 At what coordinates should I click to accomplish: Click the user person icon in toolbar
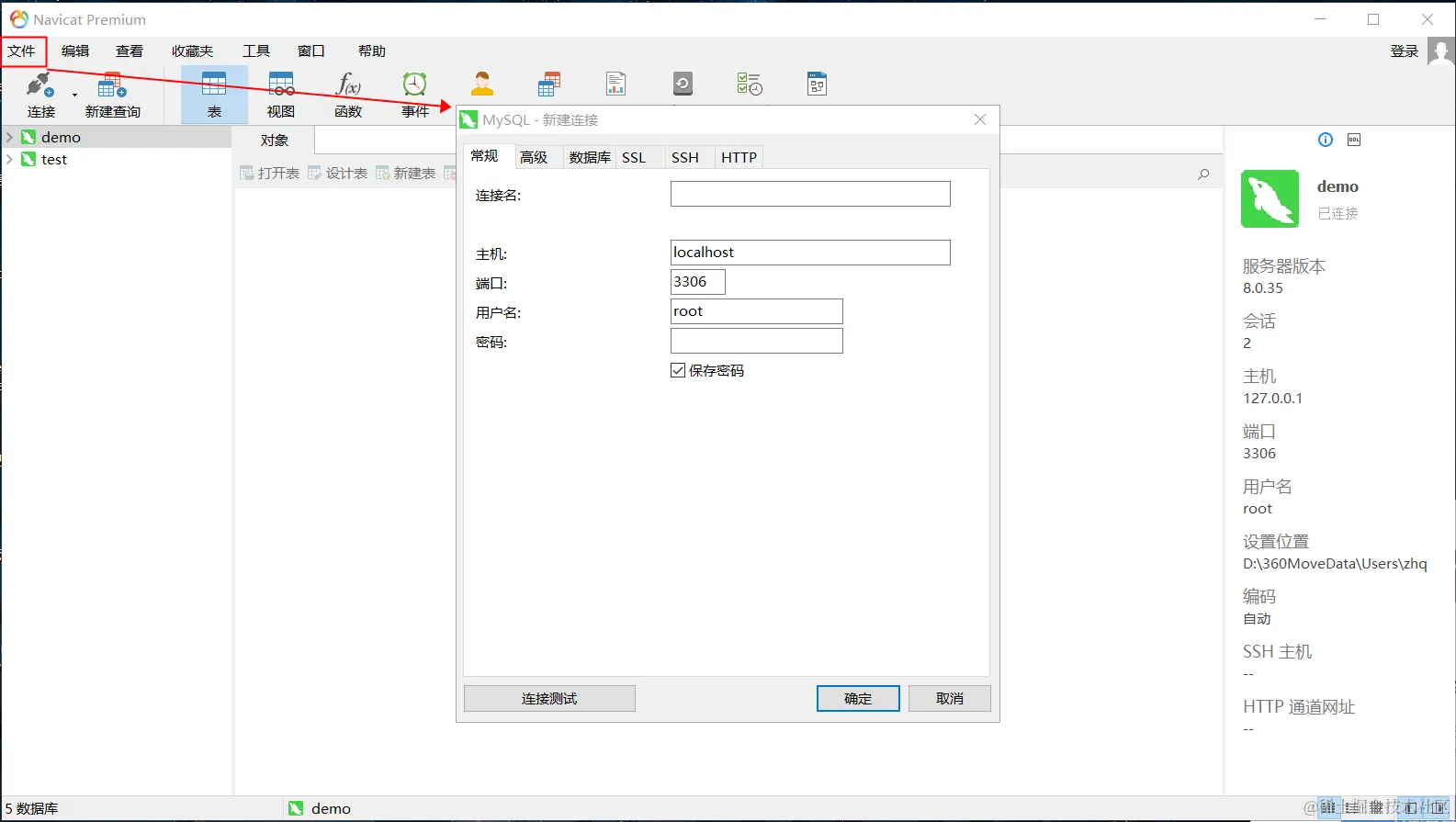click(482, 84)
